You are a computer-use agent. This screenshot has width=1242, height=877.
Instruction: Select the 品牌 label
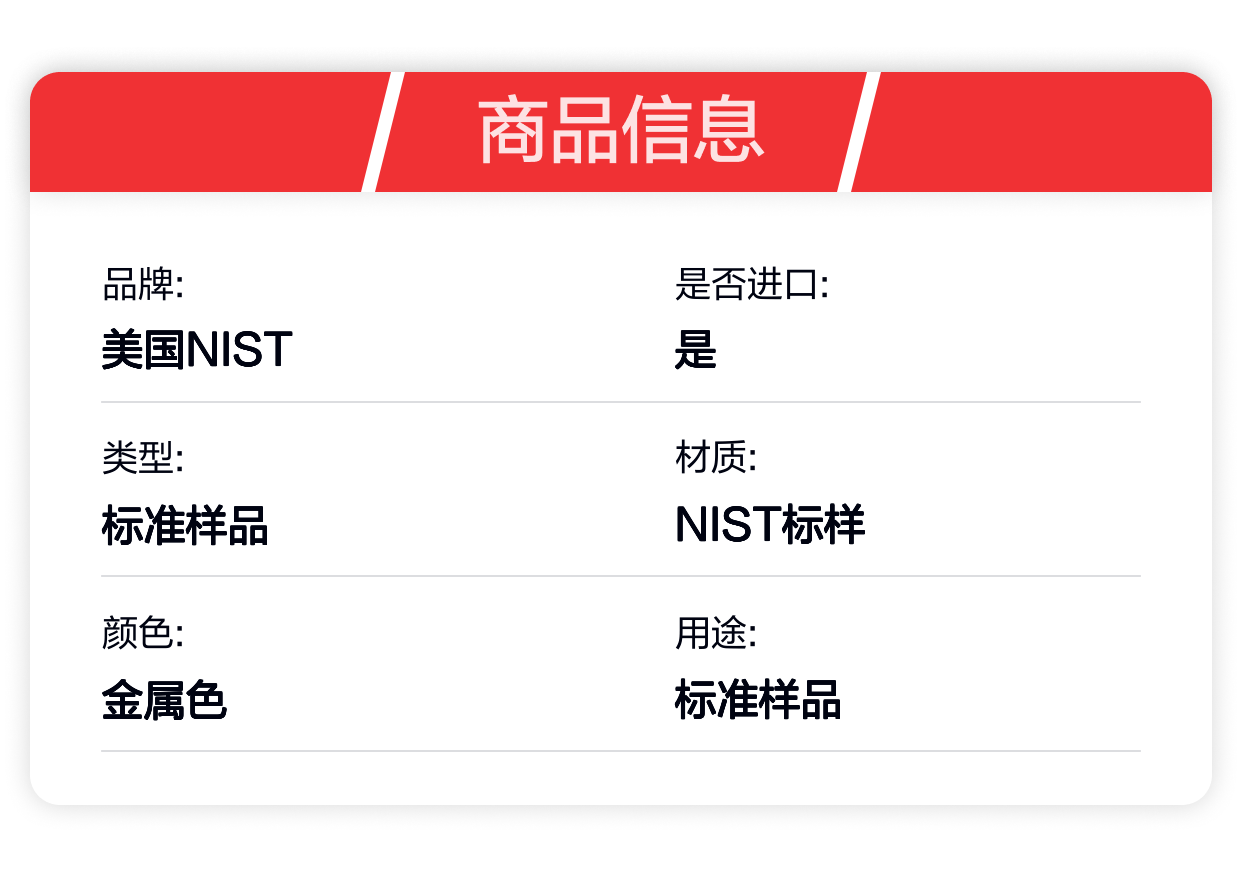tap(142, 284)
